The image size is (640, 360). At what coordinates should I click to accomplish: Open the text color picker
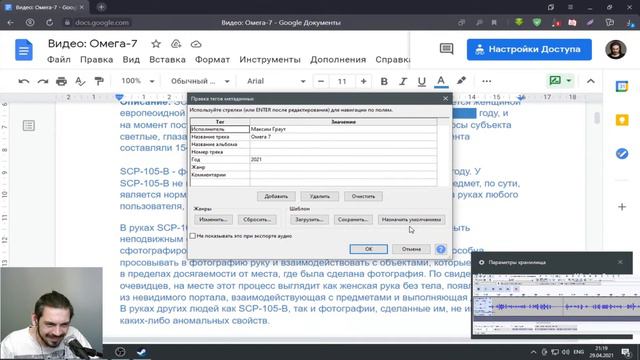click(x=441, y=81)
